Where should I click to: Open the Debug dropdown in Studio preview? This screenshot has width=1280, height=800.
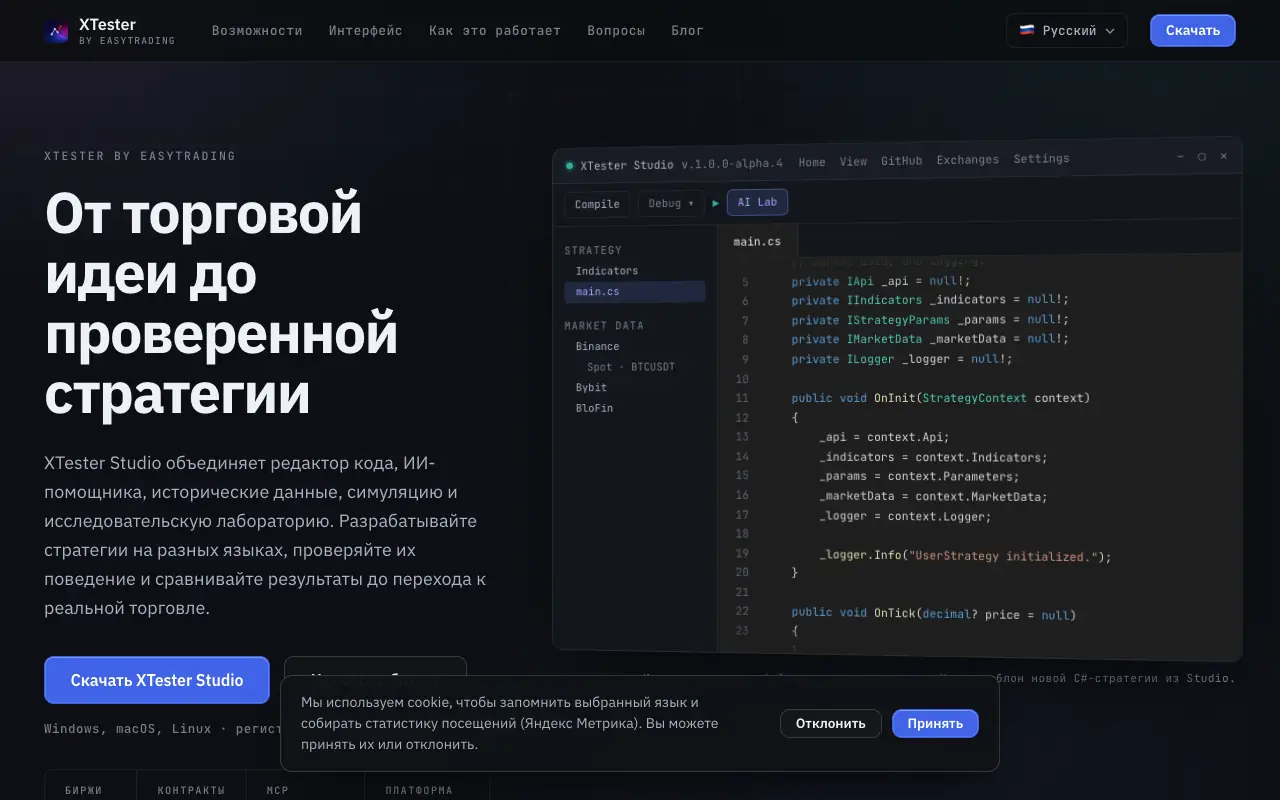pos(671,203)
